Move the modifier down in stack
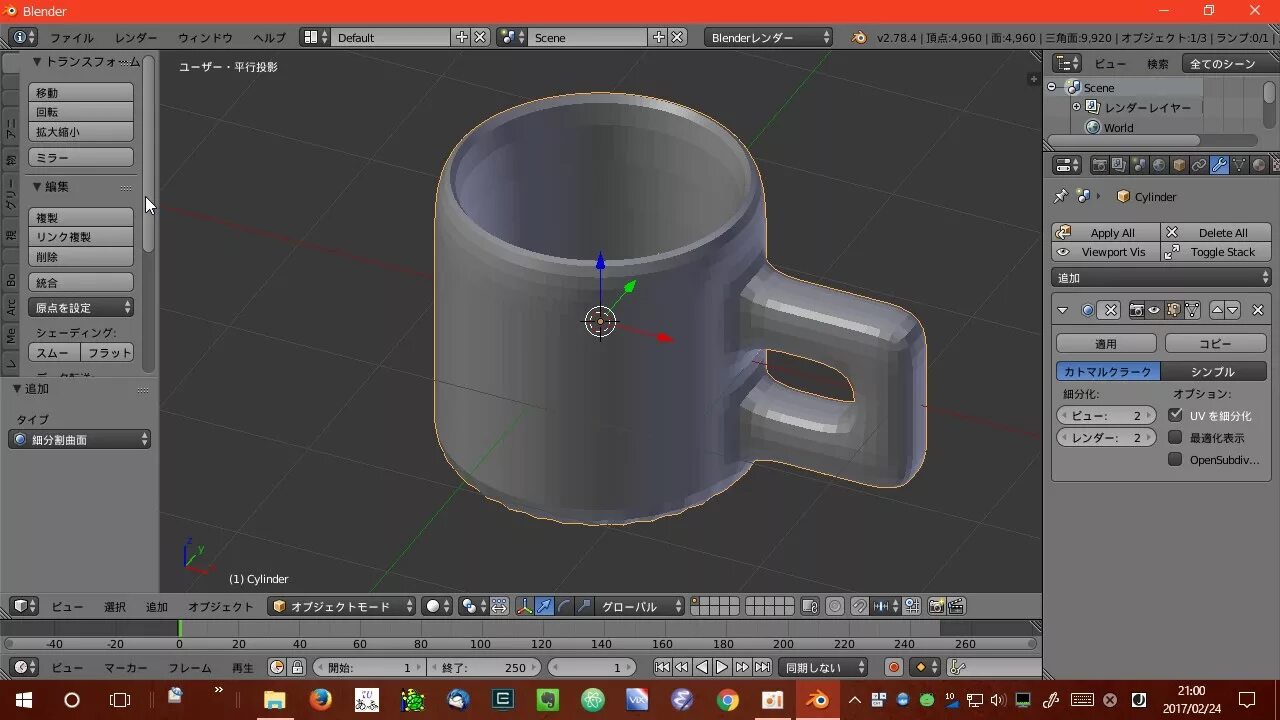This screenshot has width=1280, height=720. coord(1233,310)
